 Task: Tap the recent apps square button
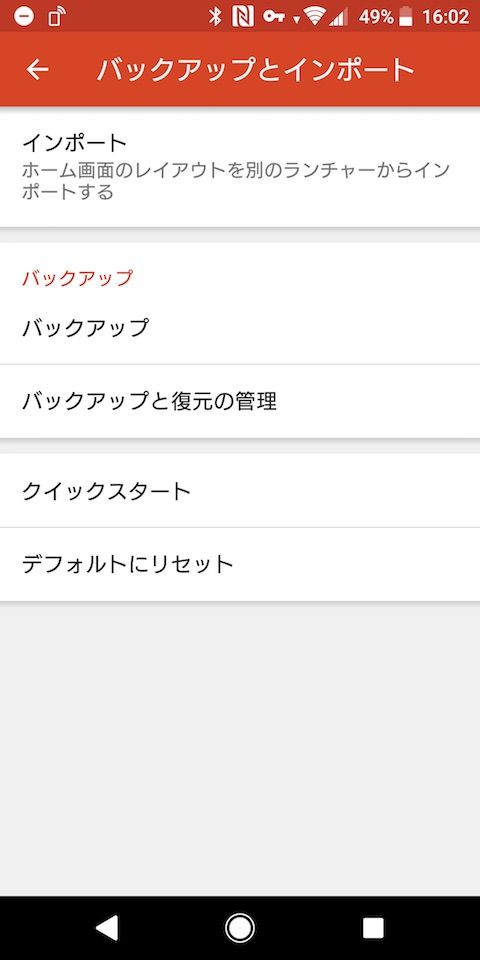(x=373, y=928)
